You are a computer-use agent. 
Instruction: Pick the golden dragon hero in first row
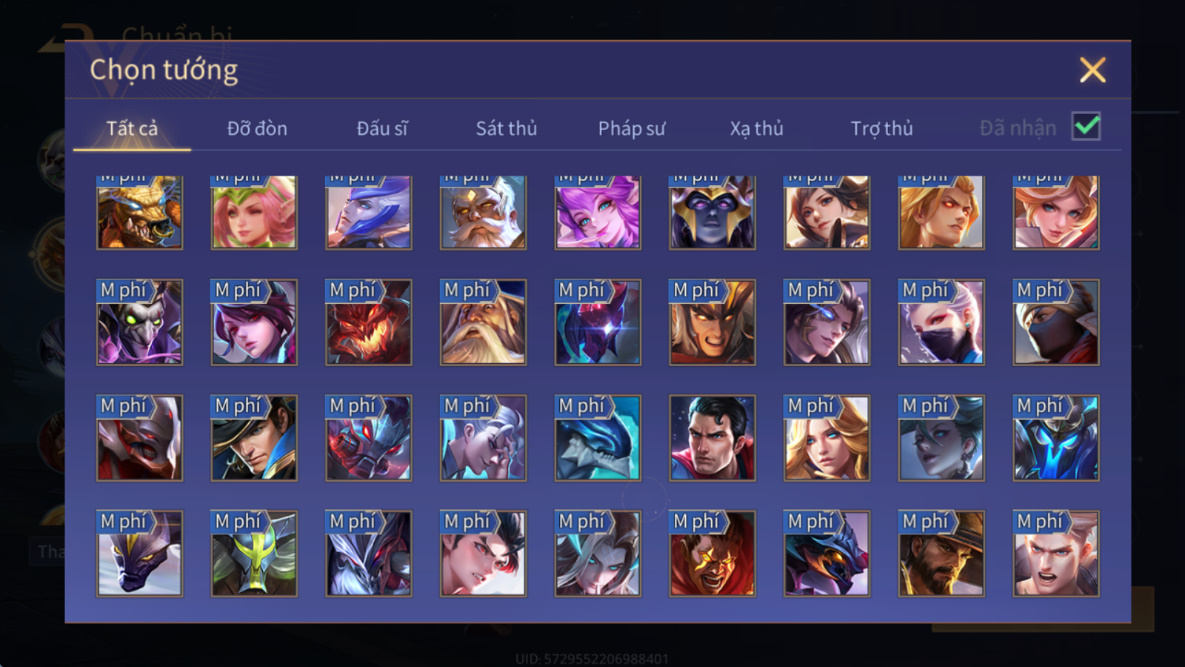(x=140, y=212)
